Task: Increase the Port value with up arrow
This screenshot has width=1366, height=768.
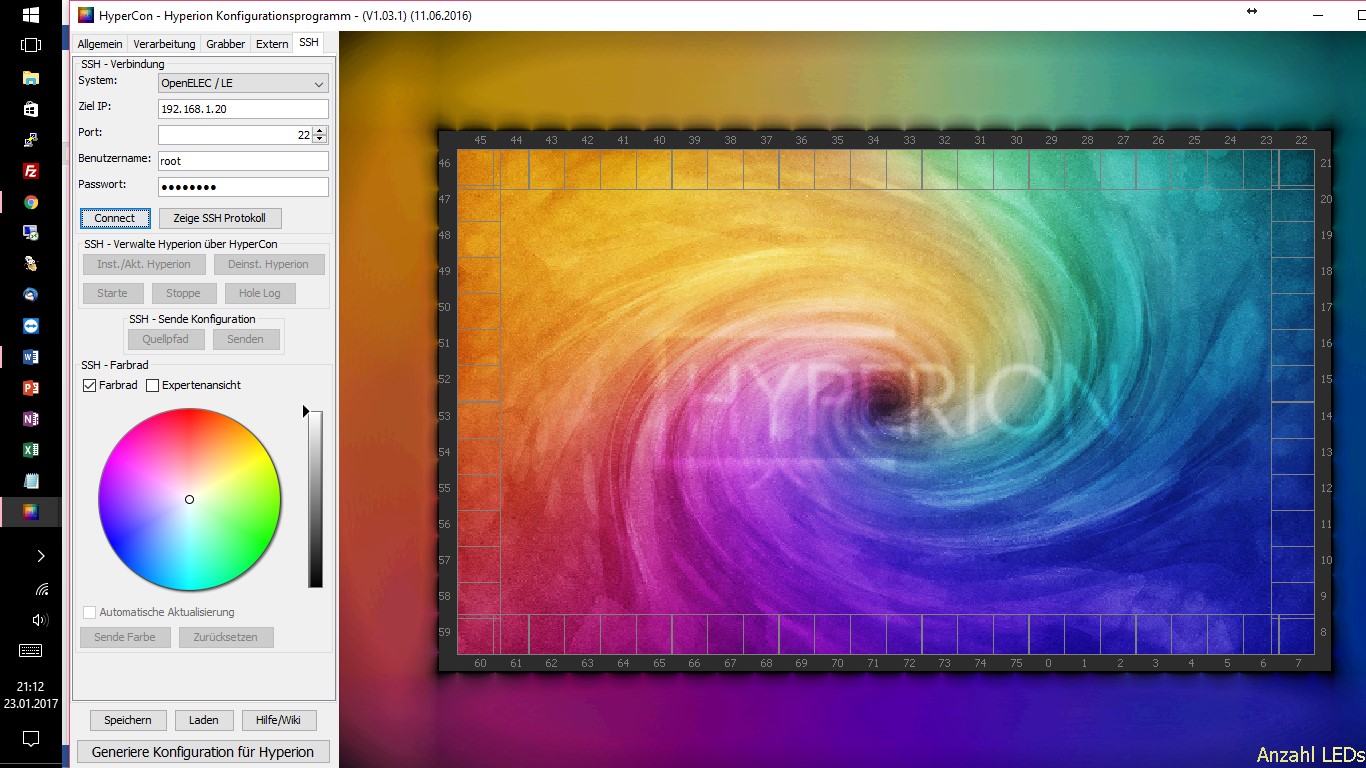Action: pyautogui.click(x=320, y=130)
